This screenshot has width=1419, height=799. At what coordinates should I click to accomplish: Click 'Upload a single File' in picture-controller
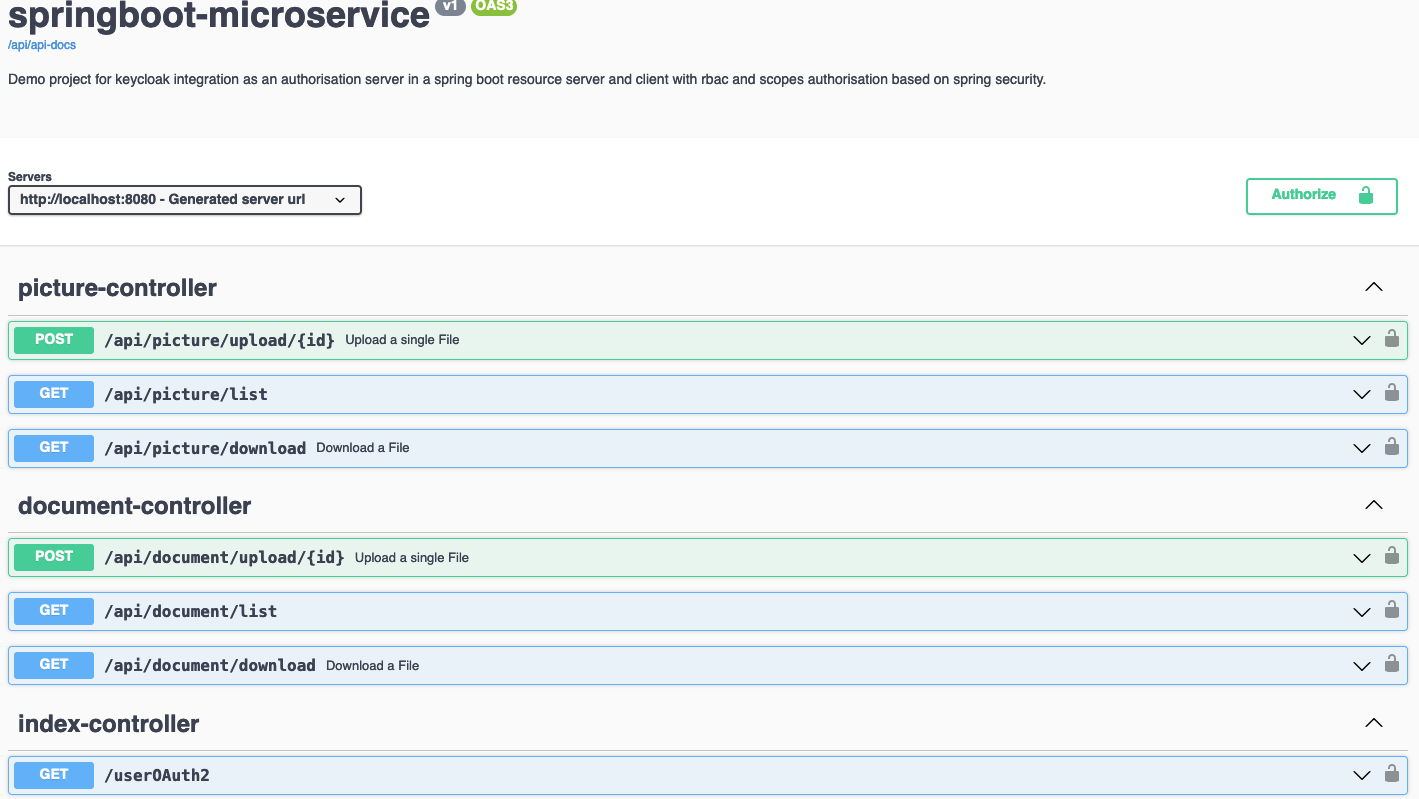click(x=402, y=340)
